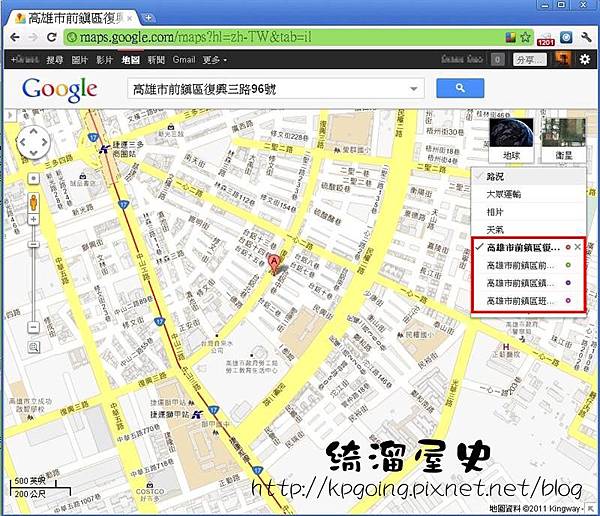The image size is (600, 516).
Task: Close the 高雄市前鎮區復… browser tab
Action: (130, 18)
